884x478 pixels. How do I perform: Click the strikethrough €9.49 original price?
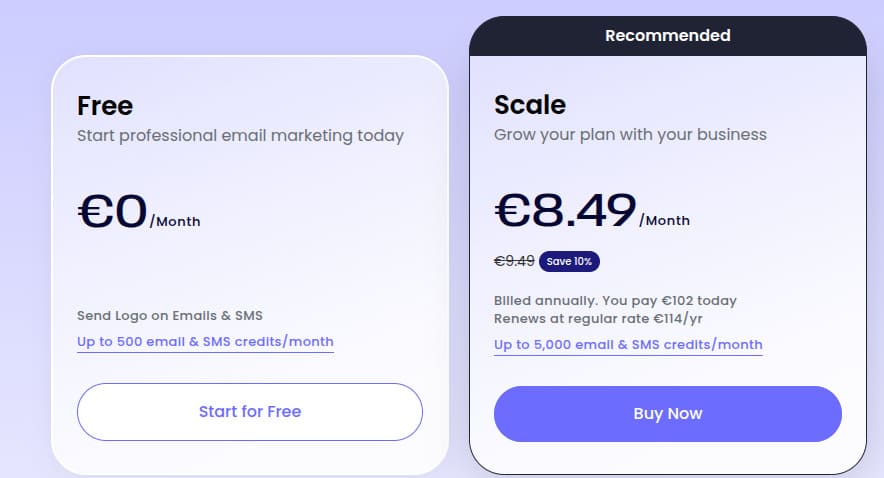point(514,262)
